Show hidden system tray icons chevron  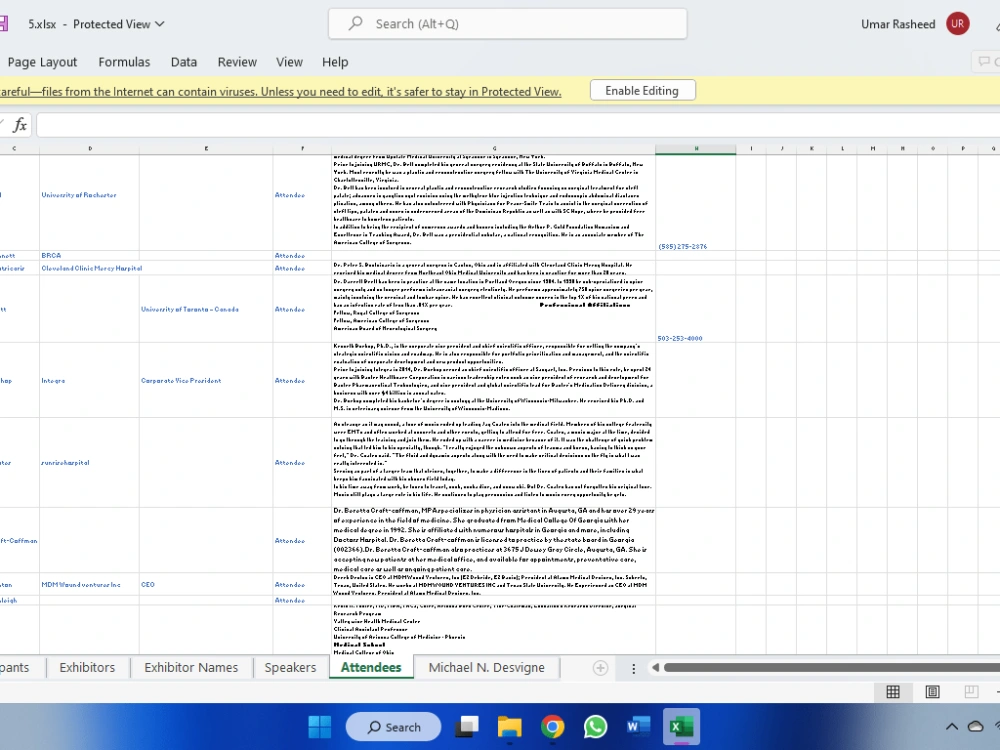[x=952, y=726]
